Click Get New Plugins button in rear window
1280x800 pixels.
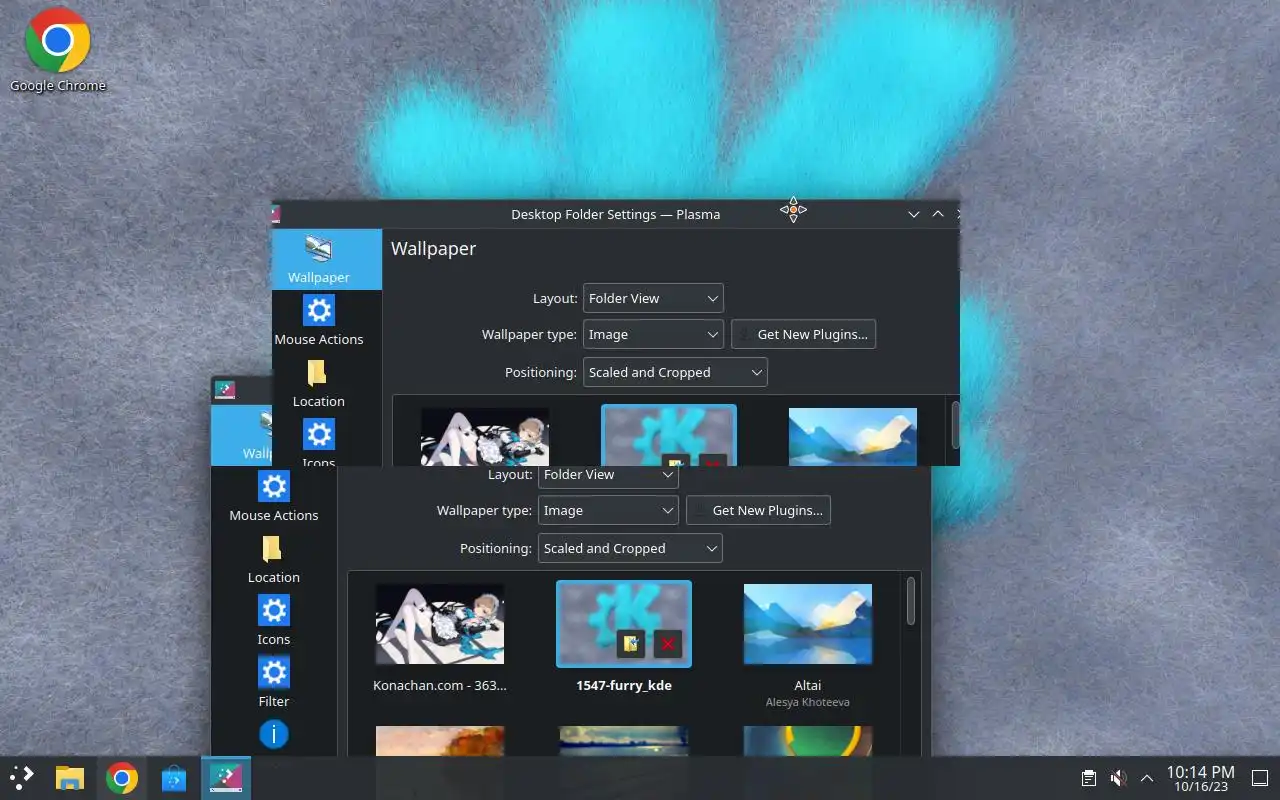point(758,510)
